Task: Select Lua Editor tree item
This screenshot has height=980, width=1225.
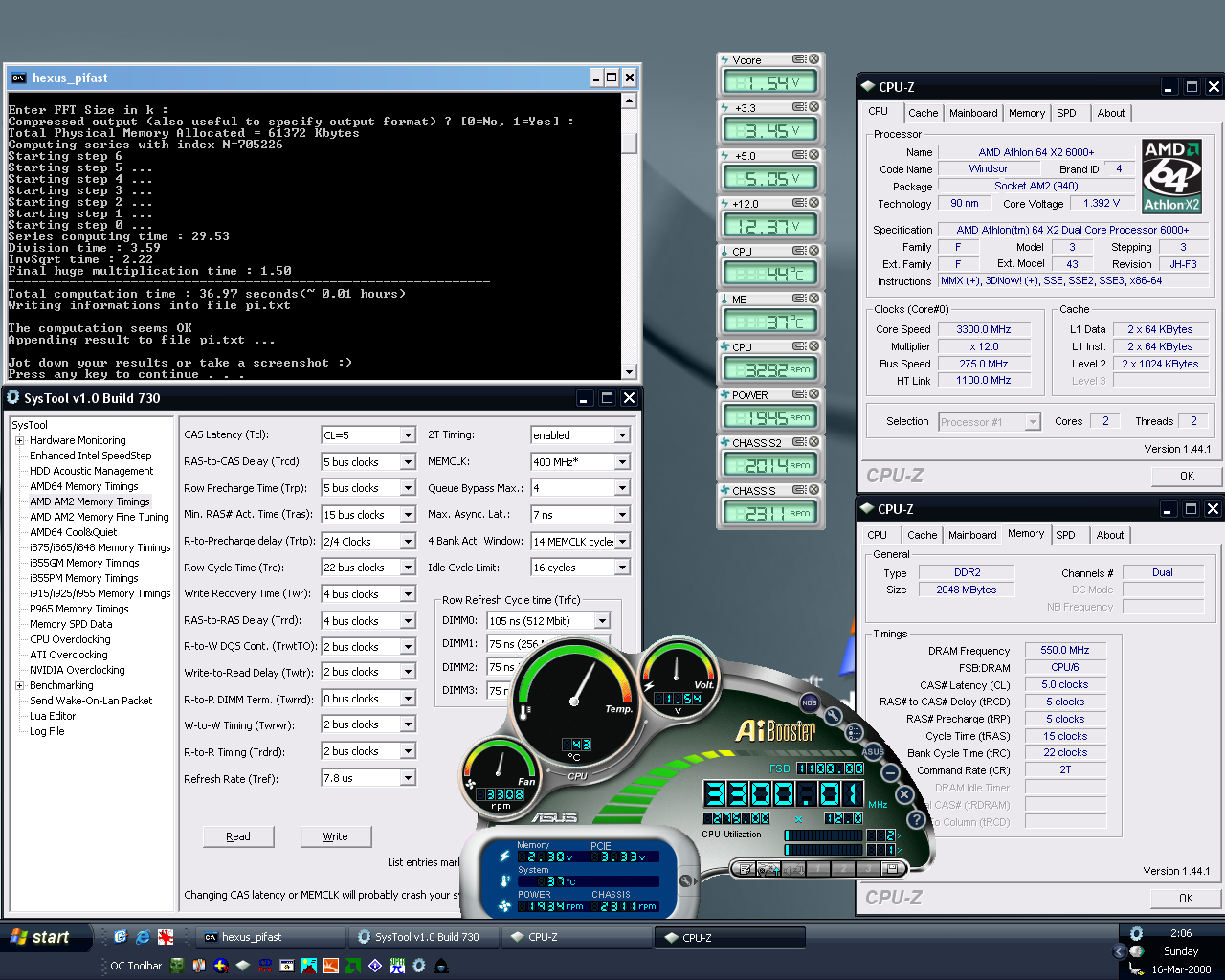Action: click(53, 716)
